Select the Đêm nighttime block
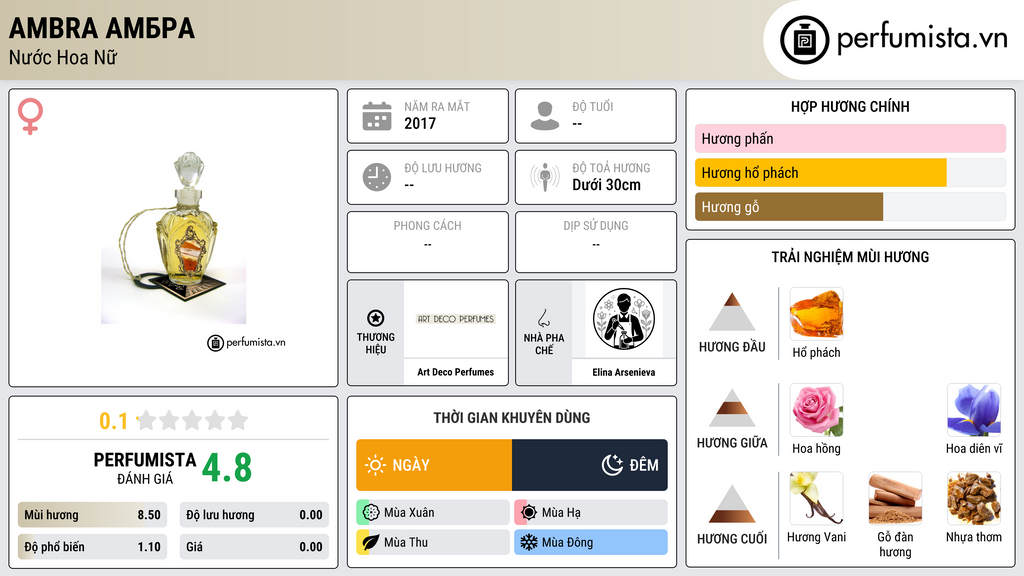Screen dimensions: 1024x576 point(590,465)
